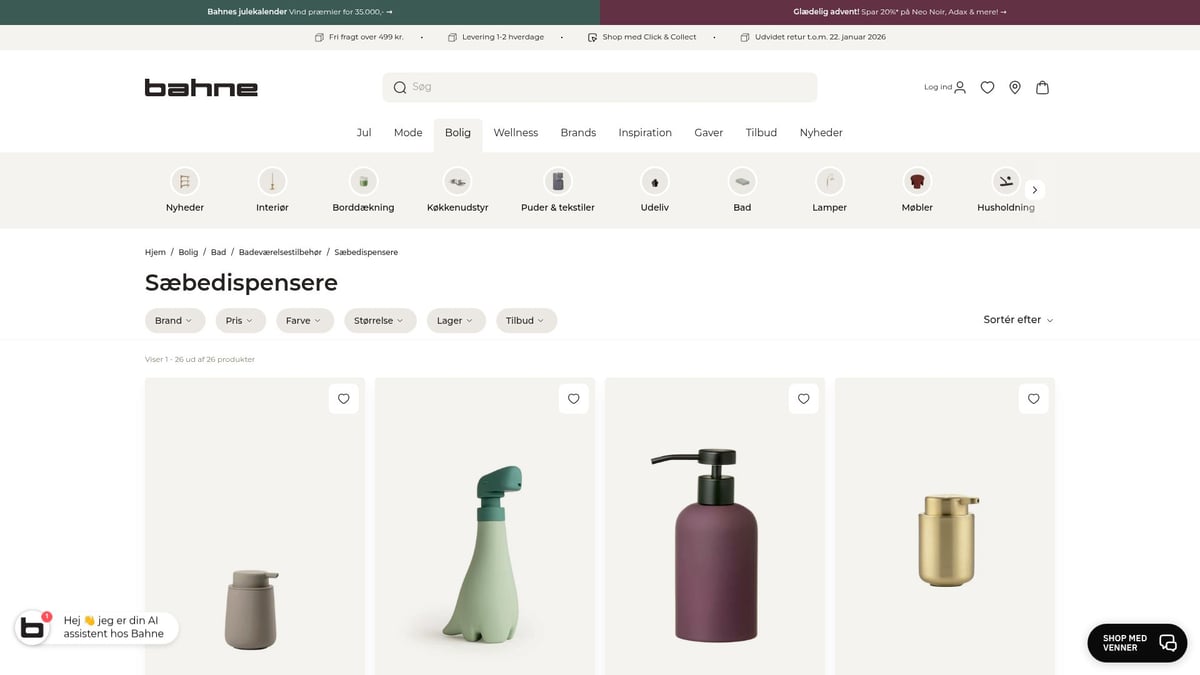The width and height of the screenshot is (1200, 675).
Task: Click the Badeværelsestilbehør breadcrumb link
Action: coord(280,252)
